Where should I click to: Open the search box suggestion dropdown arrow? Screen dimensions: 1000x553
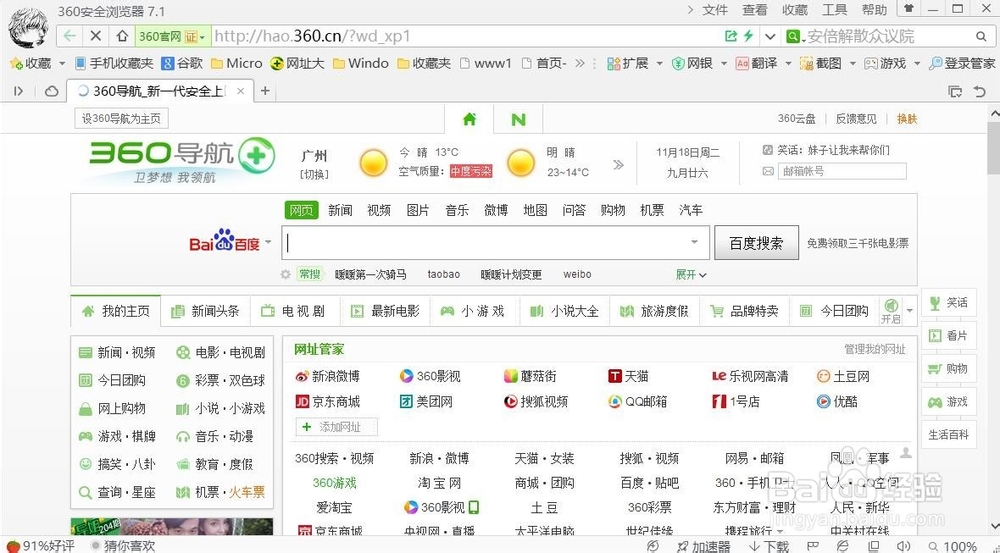click(695, 242)
